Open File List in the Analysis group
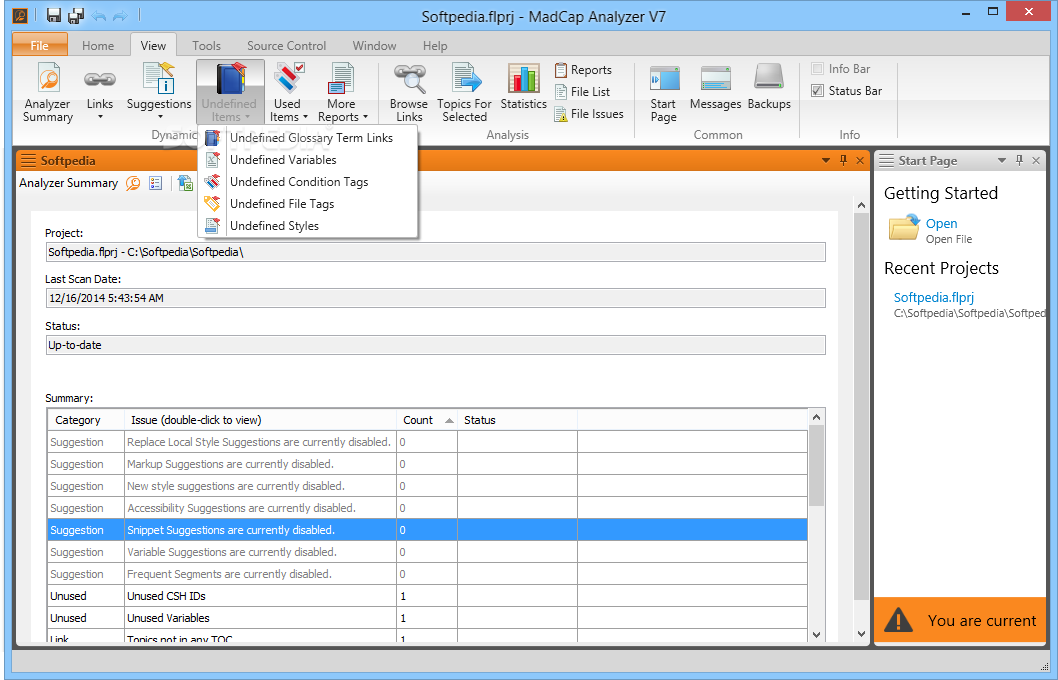This screenshot has height=680, width=1058. 582,92
